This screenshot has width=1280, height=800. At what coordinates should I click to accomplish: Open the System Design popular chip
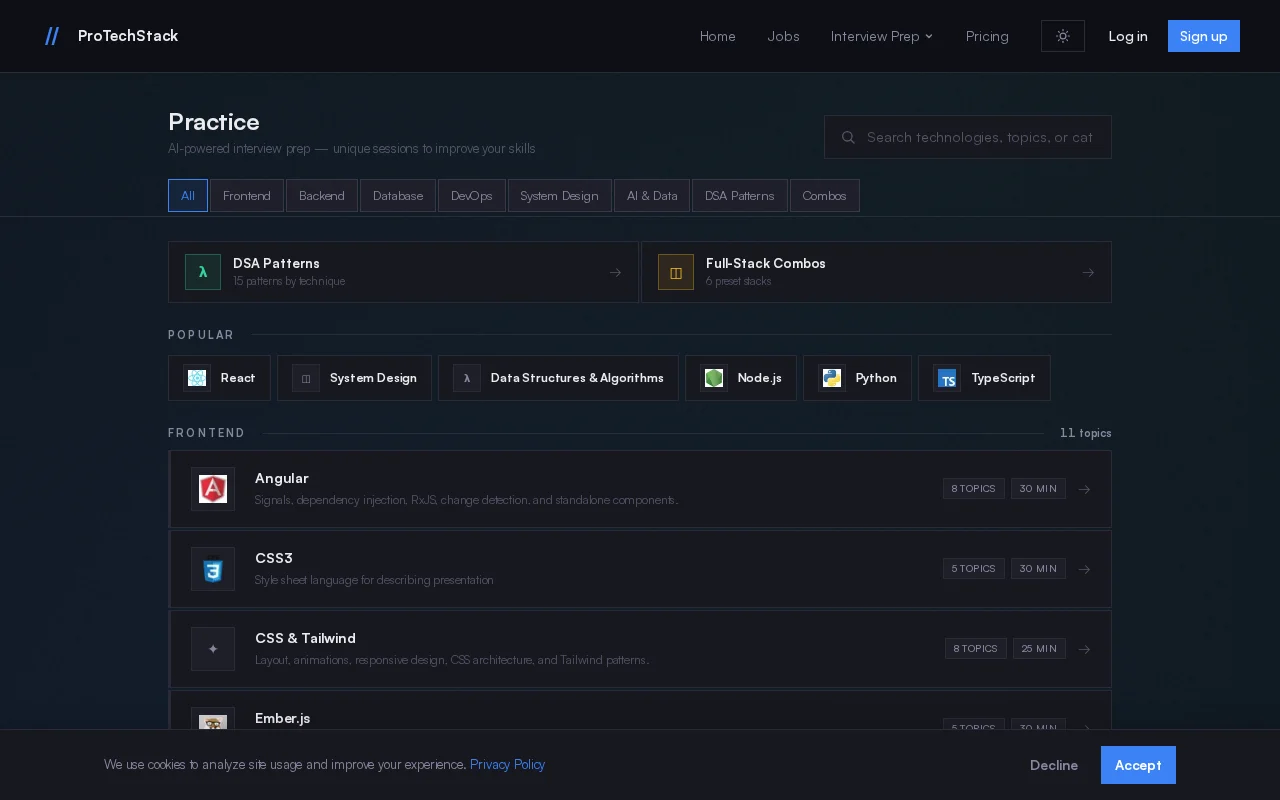click(x=354, y=378)
